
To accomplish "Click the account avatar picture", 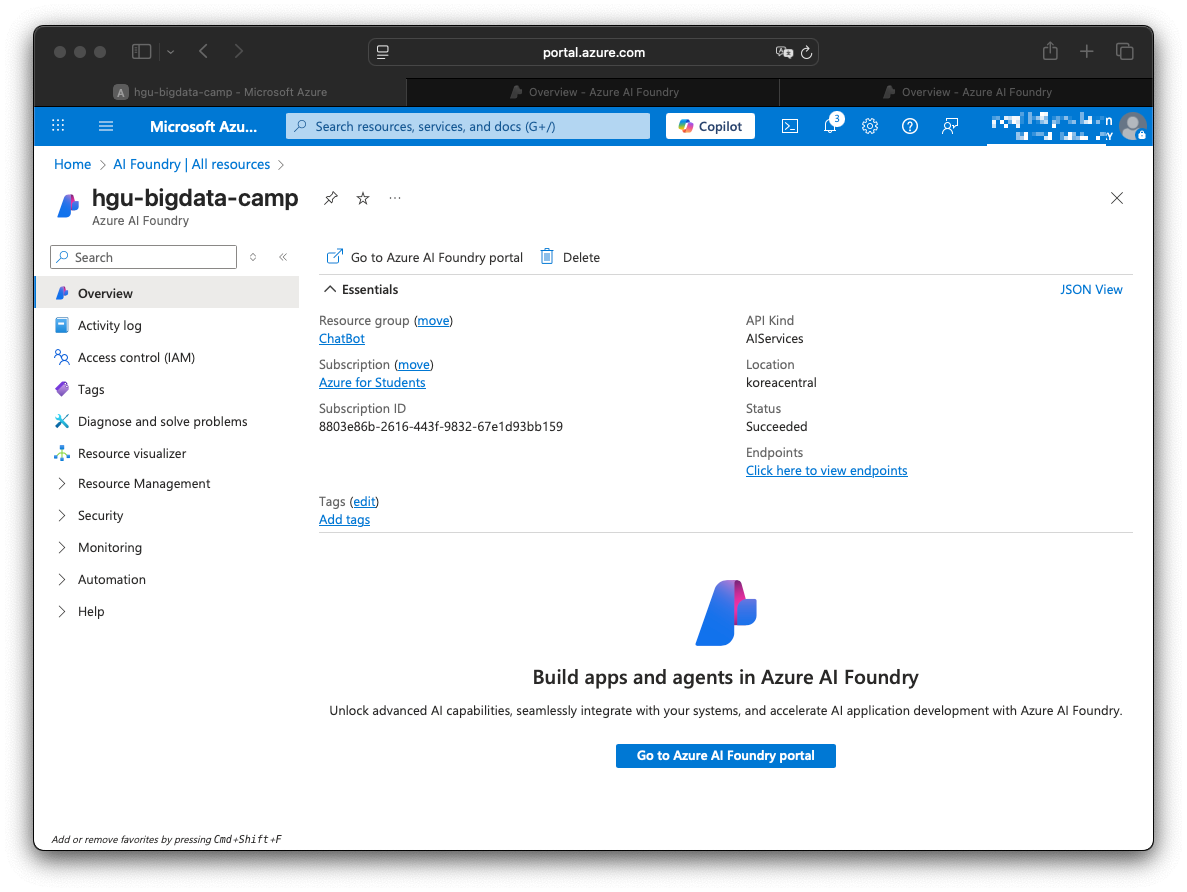I will pyautogui.click(x=1132, y=126).
